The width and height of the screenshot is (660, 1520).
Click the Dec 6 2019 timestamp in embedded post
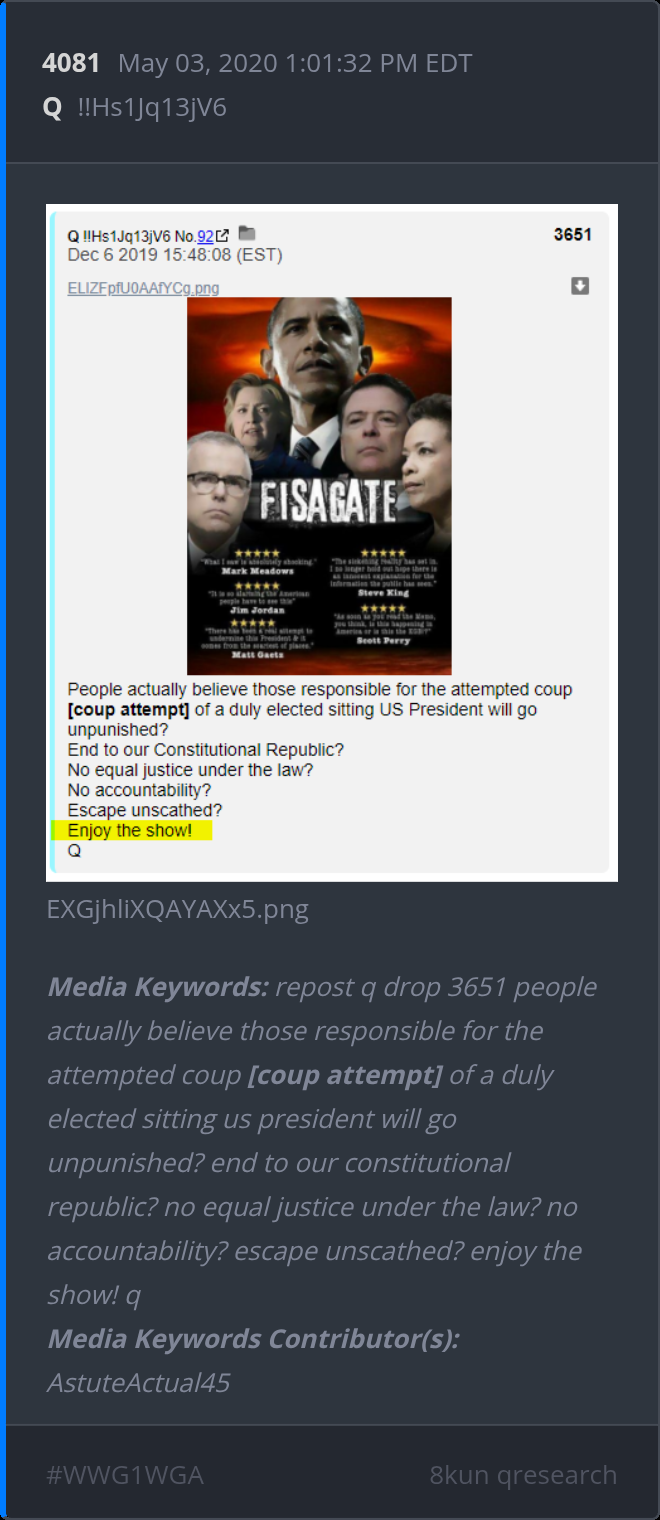[175, 255]
